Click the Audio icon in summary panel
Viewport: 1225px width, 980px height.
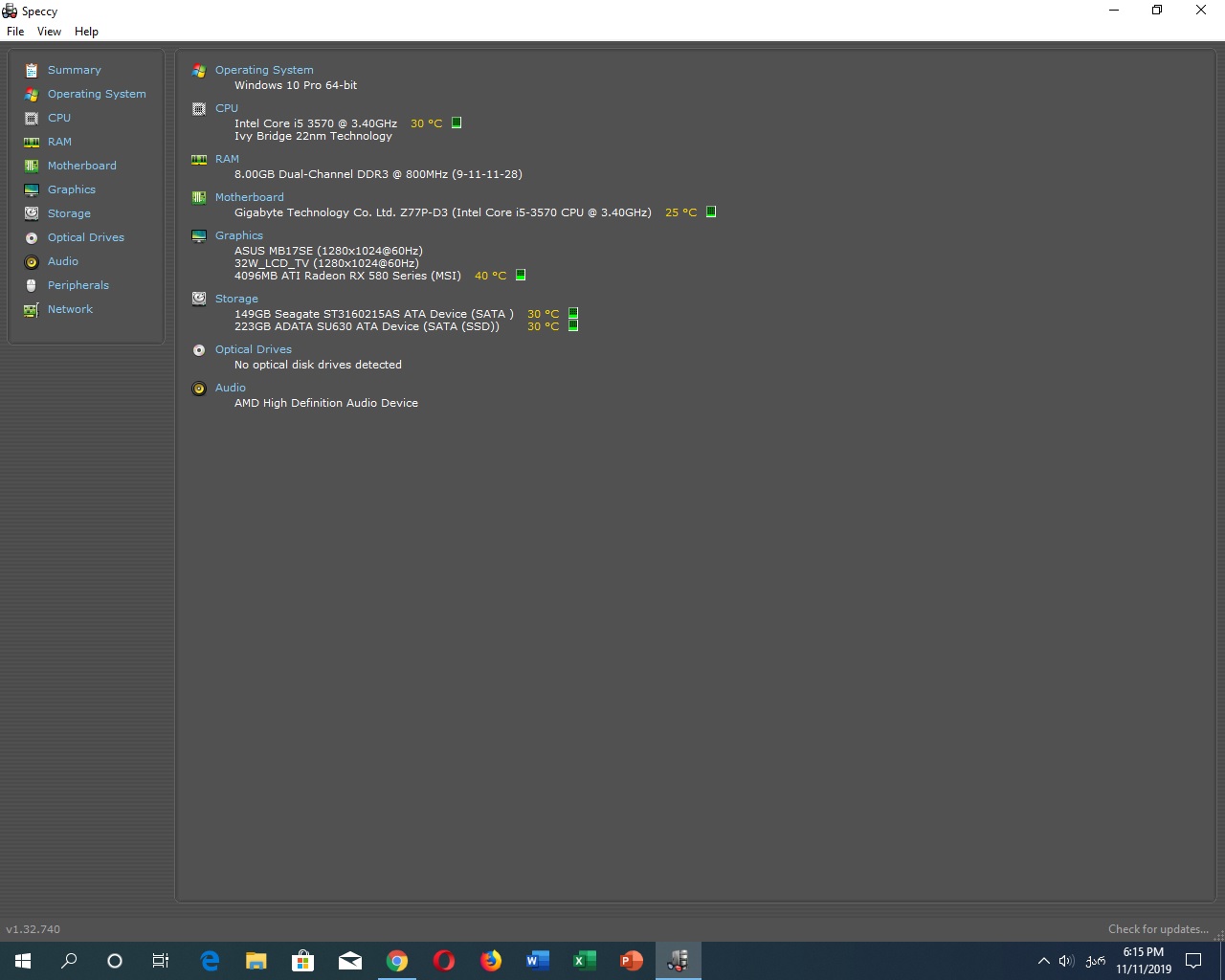199,389
